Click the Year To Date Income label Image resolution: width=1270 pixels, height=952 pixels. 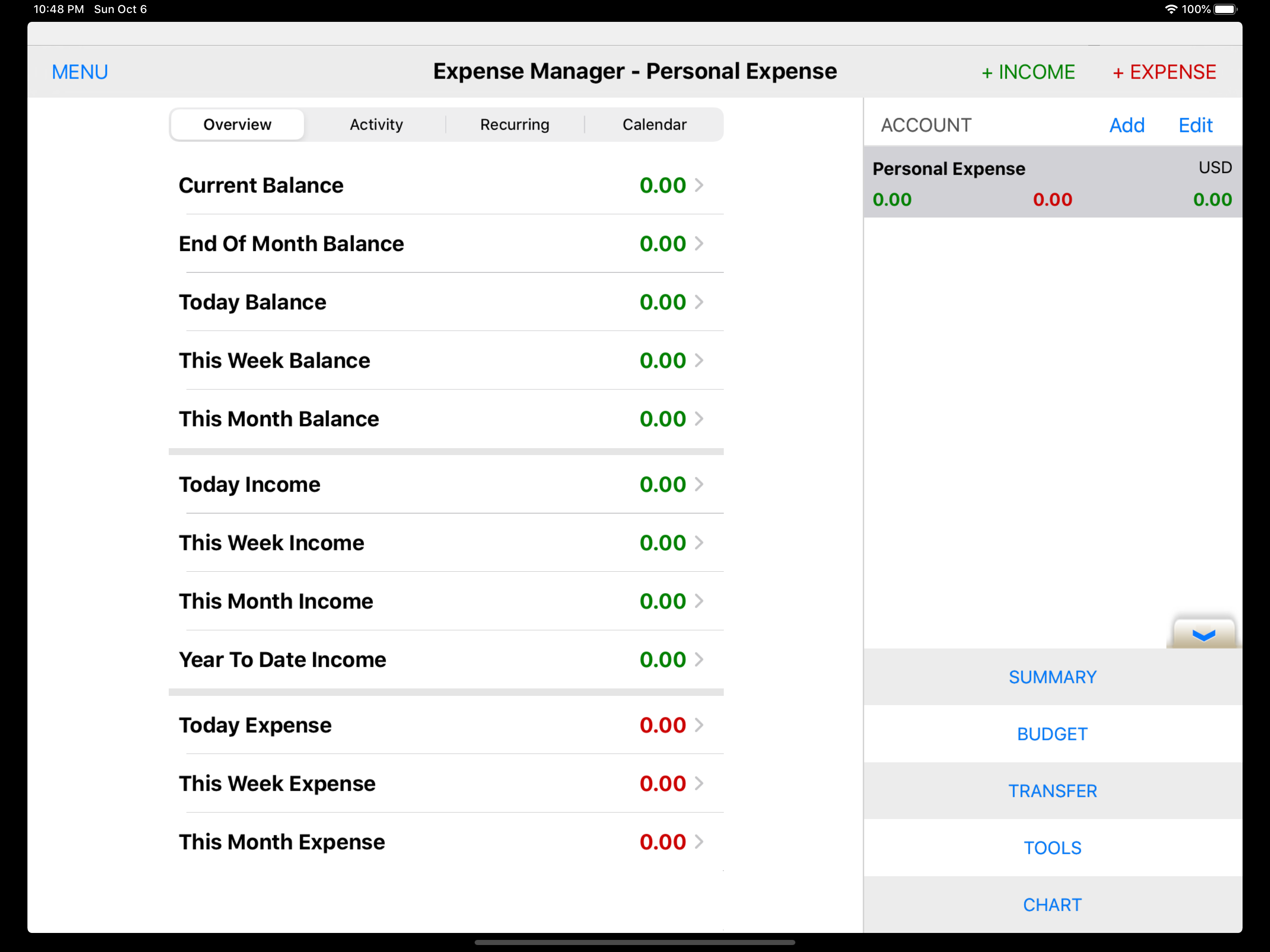(282, 659)
